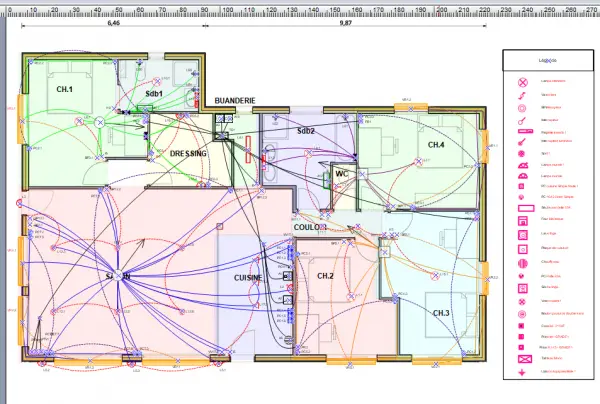
Task: Select the 9,87 dimension text
Action: [346, 23]
